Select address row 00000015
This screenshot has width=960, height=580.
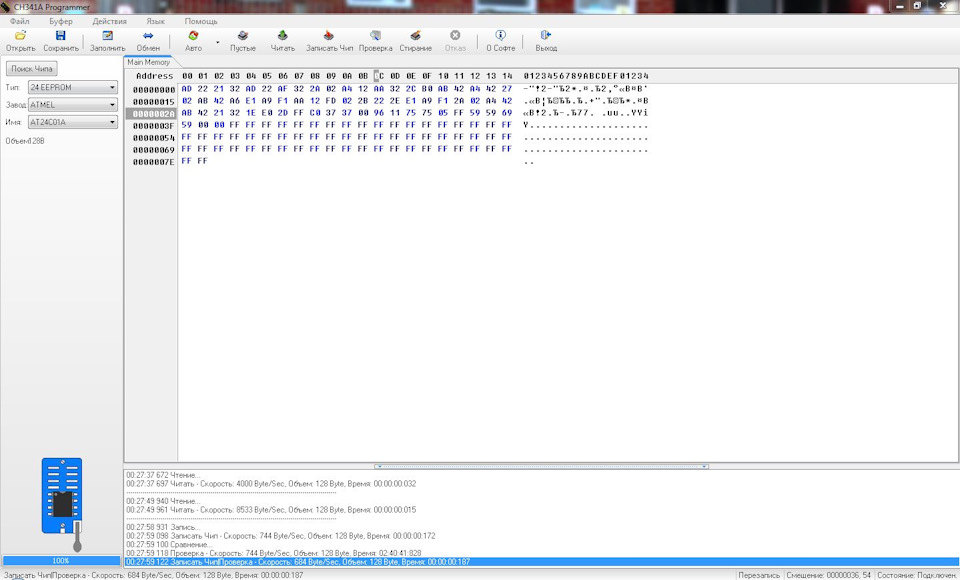[x=153, y=102]
